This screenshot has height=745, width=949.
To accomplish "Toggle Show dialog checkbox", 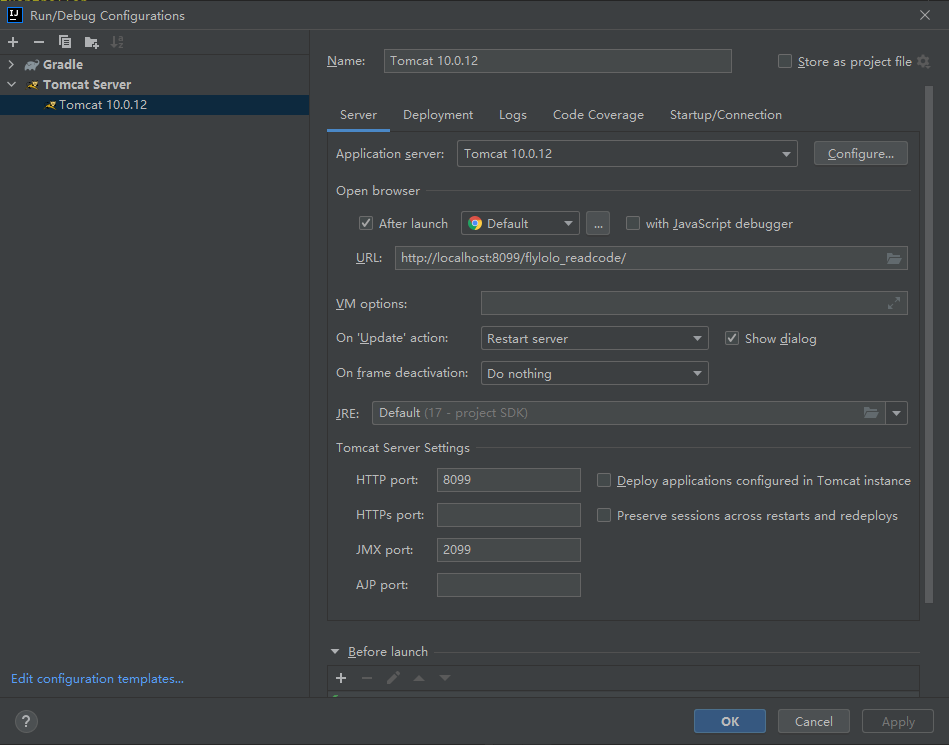I will pos(732,338).
